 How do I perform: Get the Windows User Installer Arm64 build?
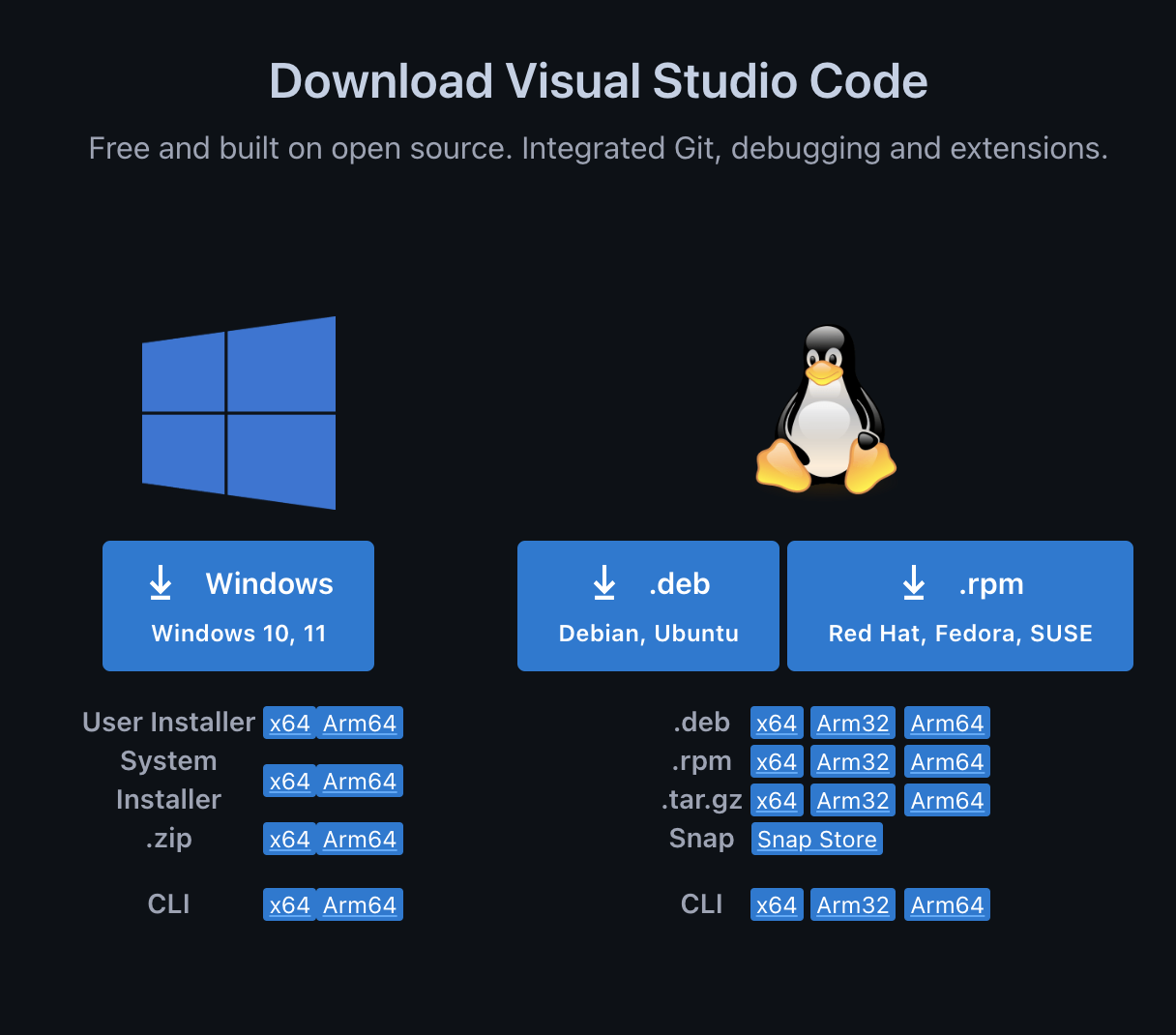click(x=360, y=724)
